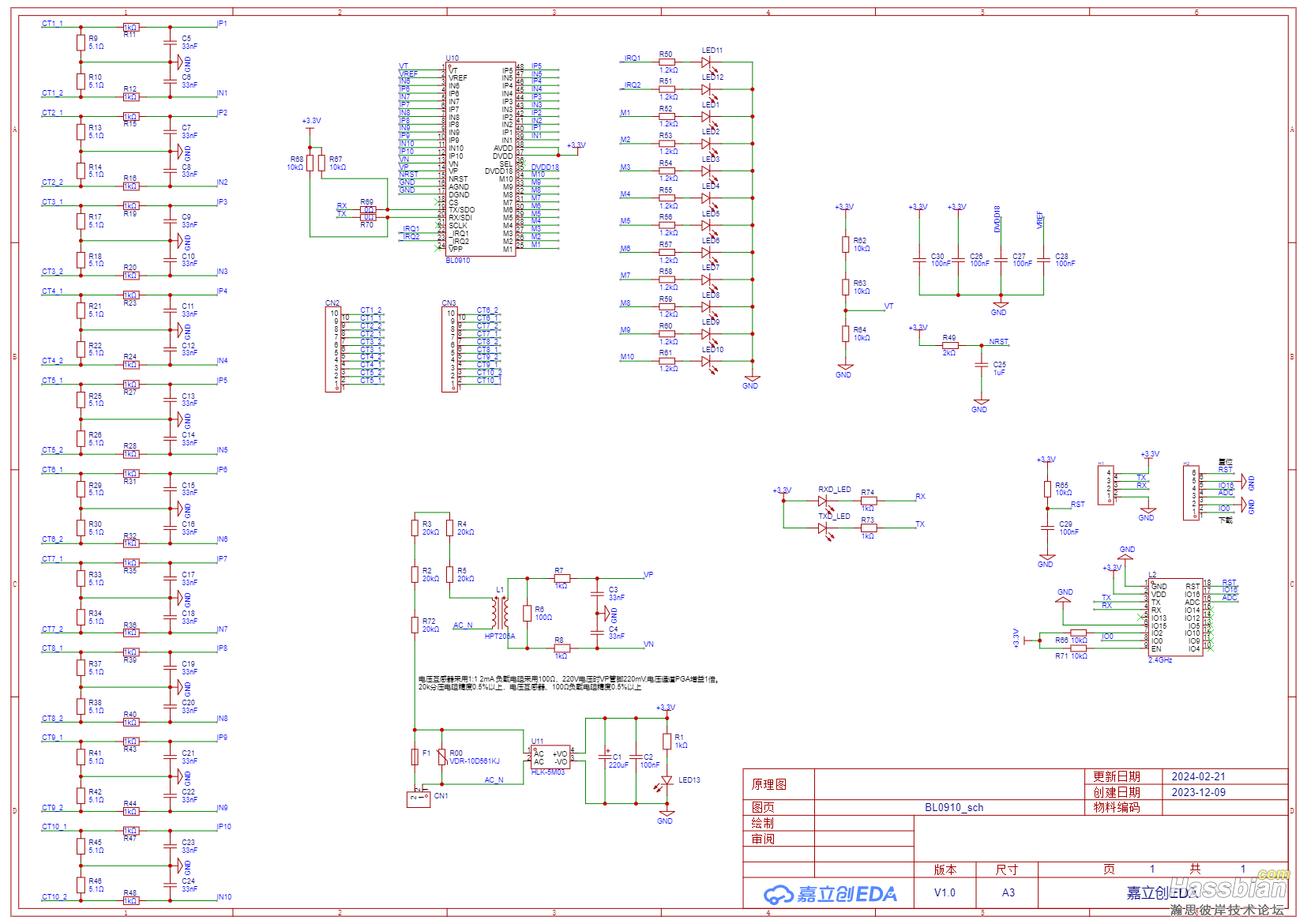Click the 2024-02-21 update date
This screenshot has height=924, width=1307.
pyautogui.click(x=1198, y=777)
